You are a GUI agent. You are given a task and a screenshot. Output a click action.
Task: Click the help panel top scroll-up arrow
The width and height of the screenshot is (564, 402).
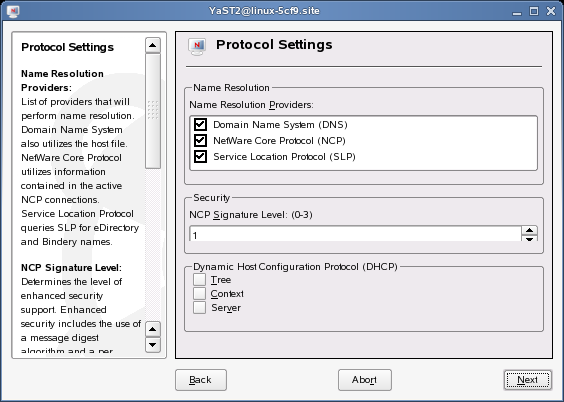coord(153,45)
